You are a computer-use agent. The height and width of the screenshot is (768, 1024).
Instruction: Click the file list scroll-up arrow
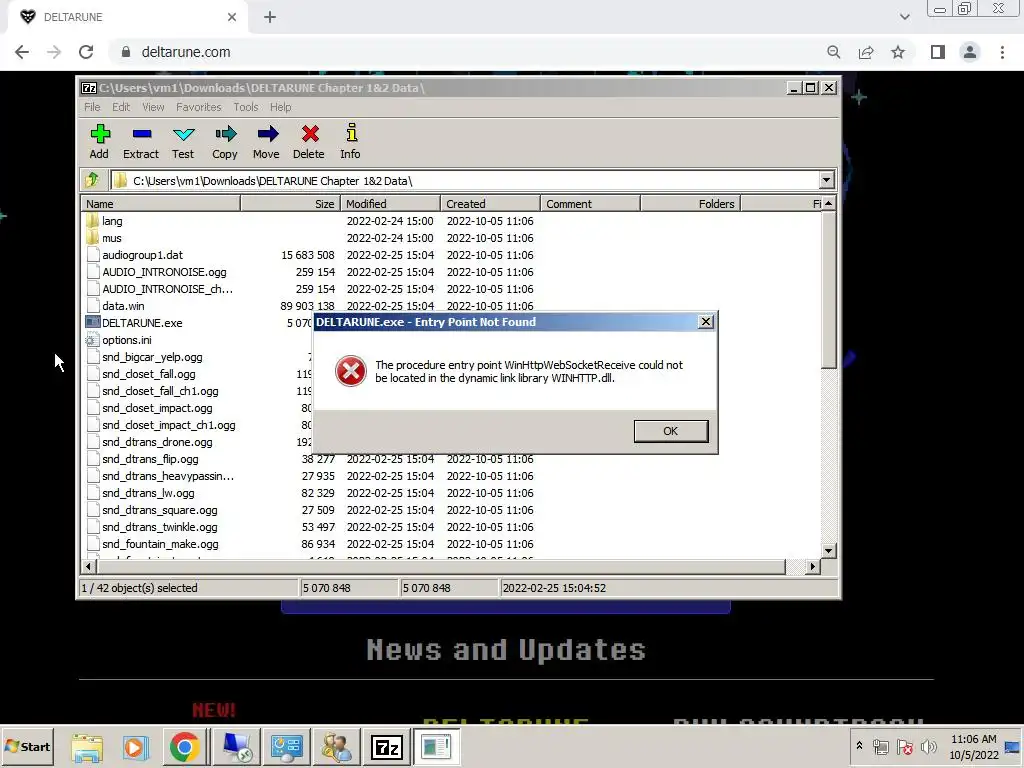pyautogui.click(x=828, y=204)
